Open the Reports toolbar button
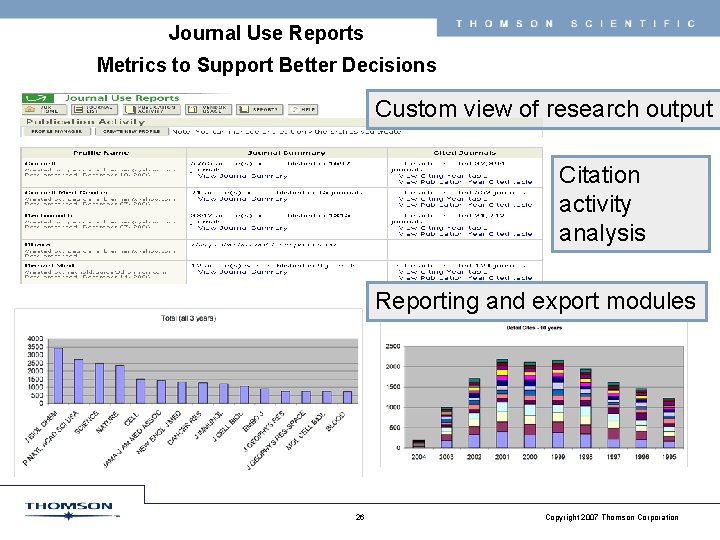720x540 pixels. click(260, 110)
